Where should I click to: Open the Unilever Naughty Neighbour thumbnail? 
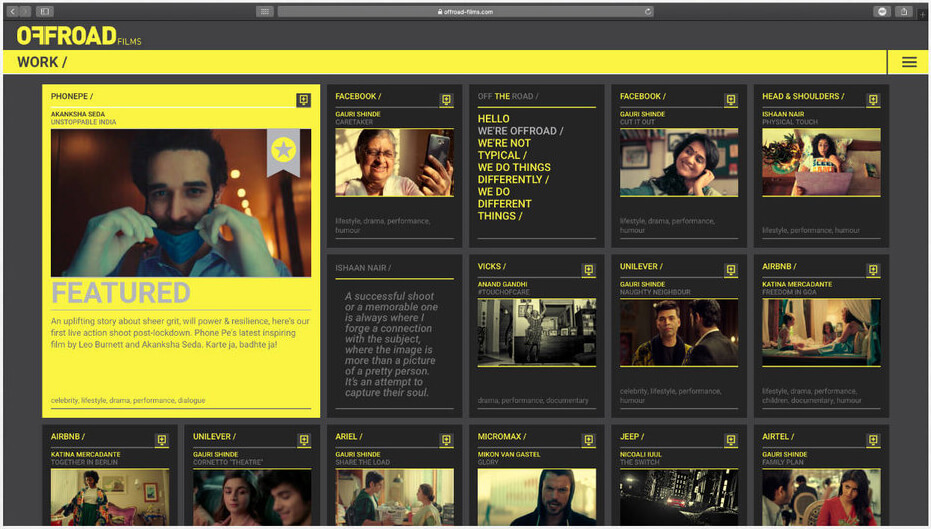point(679,332)
